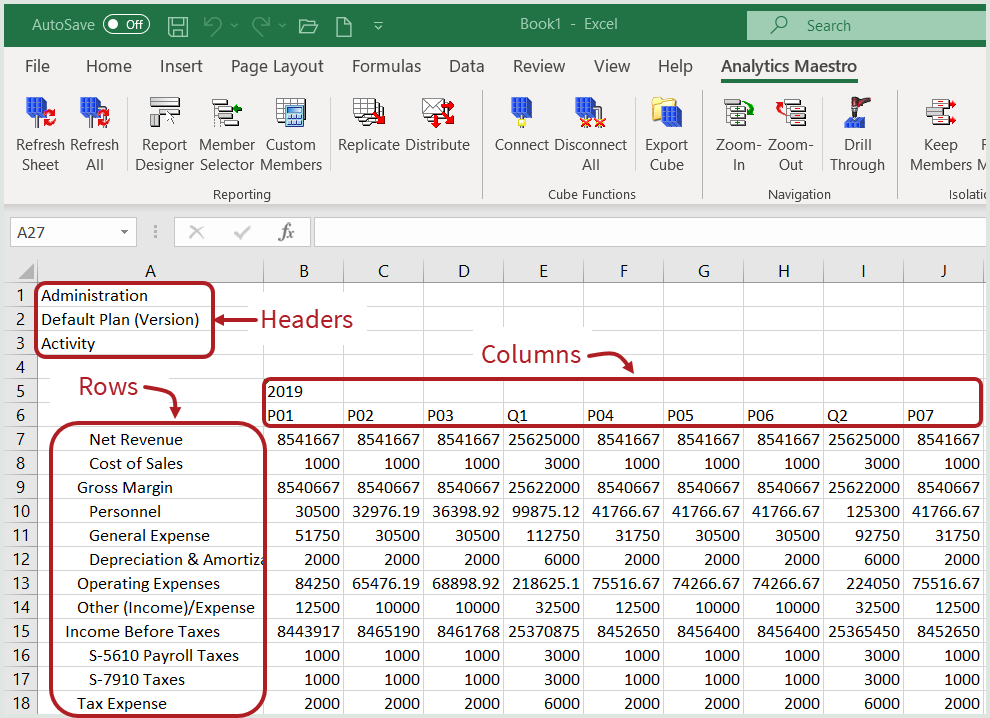Image resolution: width=990 pixels, height=718 pixels.
Task: Expand the Undo history dropdown arrow
Action: pyautogui.click(x=234, y=26)
